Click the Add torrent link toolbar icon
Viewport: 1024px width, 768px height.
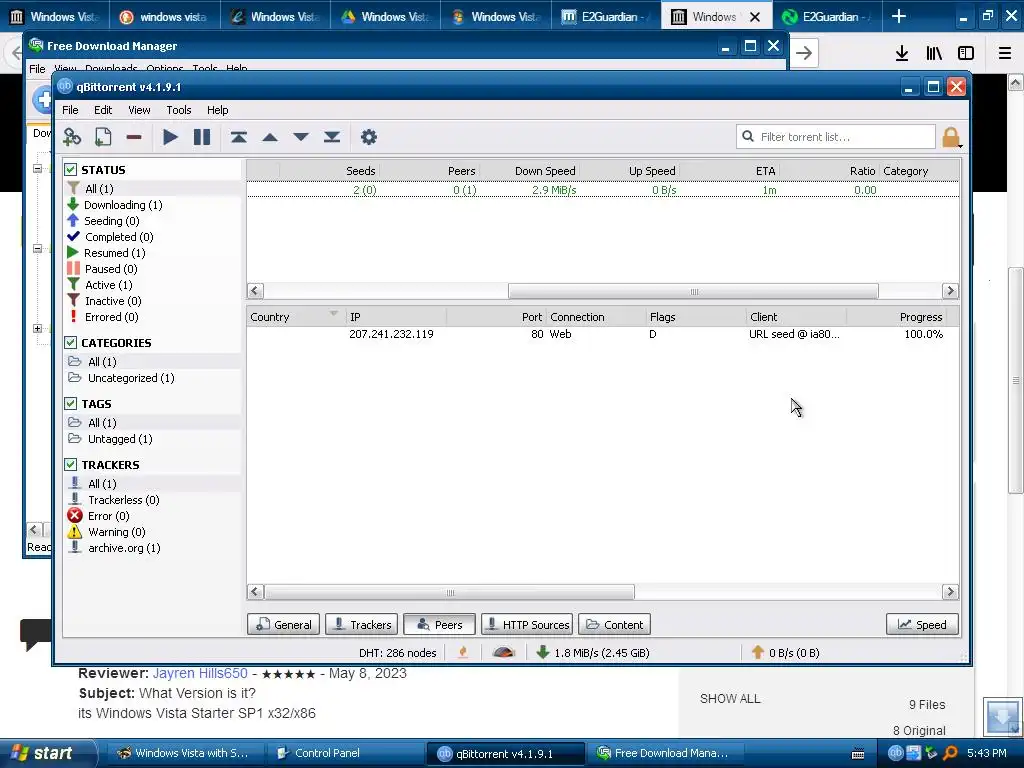[72, 137]
